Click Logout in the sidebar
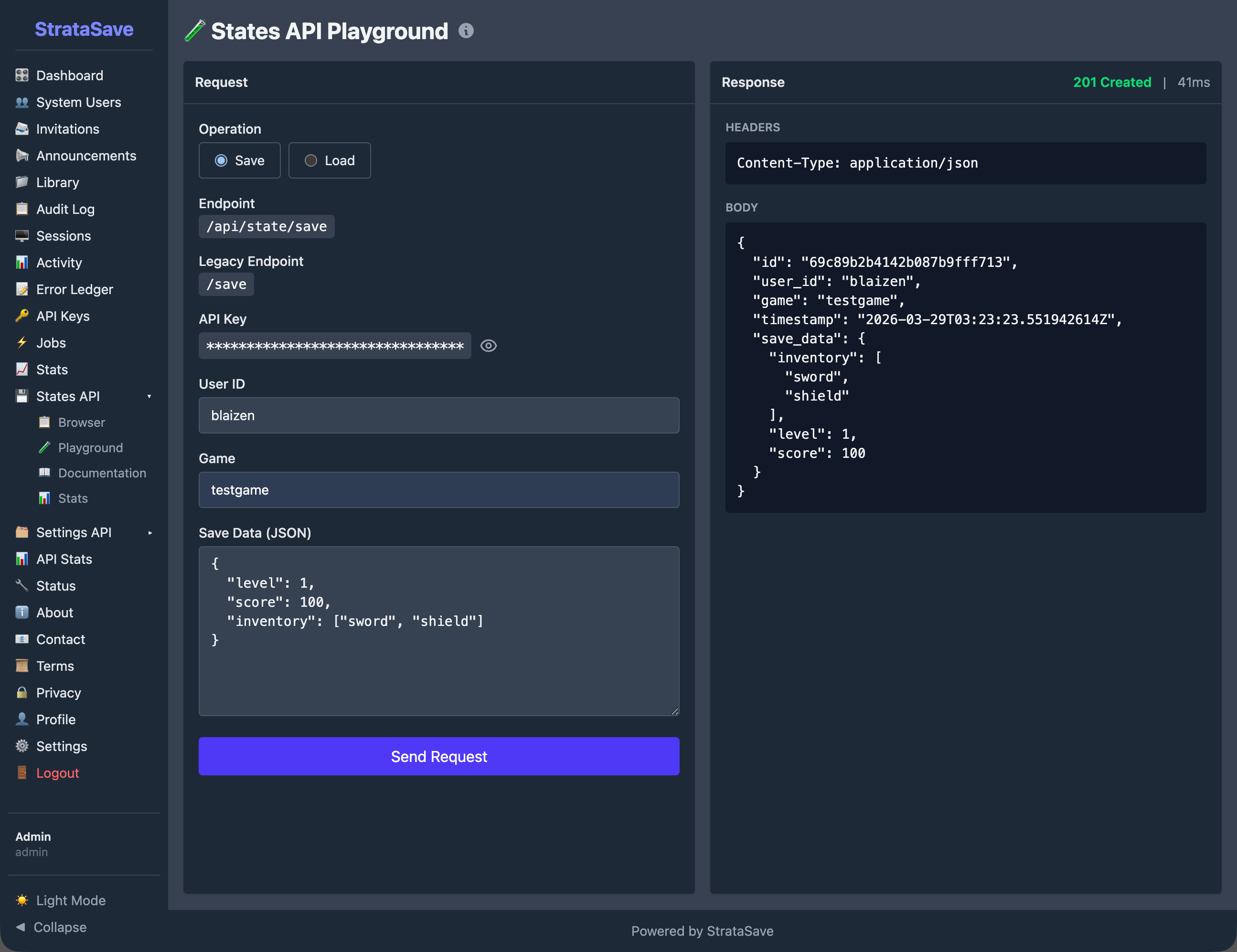This screenshot has width=1237, height=952. pos(57,772)
